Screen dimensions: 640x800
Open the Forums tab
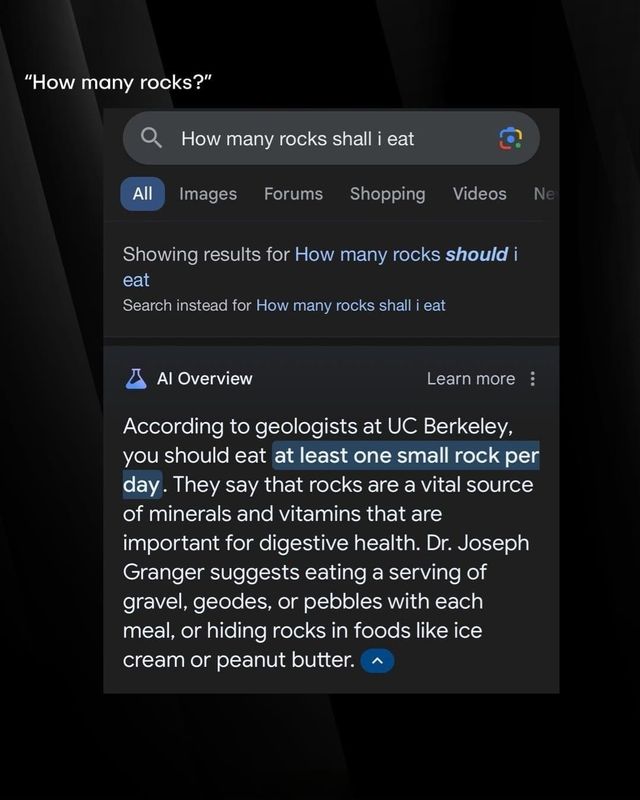[293, 194]
